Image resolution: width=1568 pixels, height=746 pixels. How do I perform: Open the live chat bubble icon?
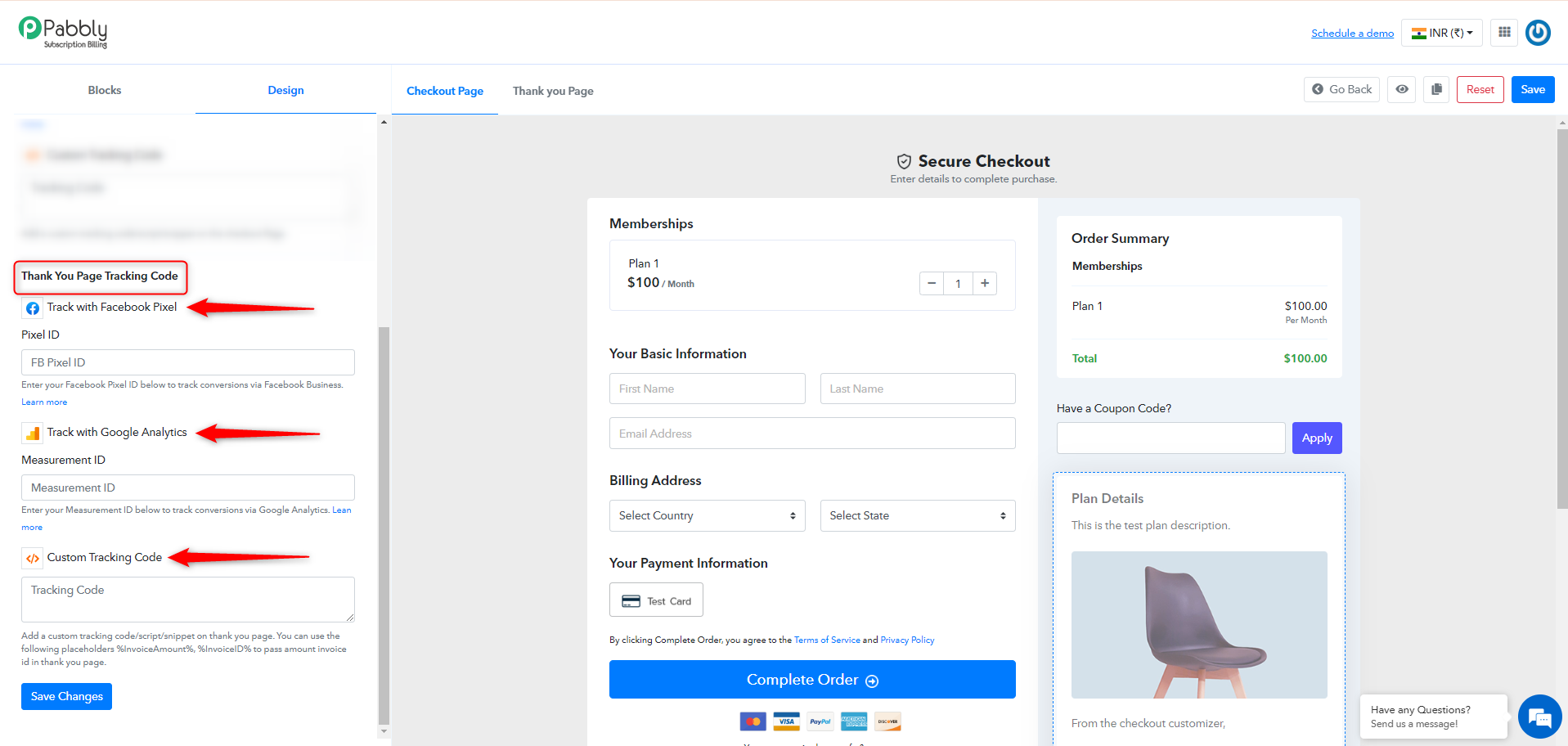1539,717
